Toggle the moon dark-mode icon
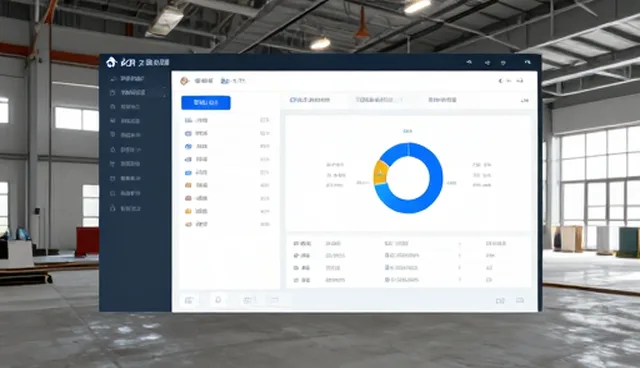This screenshot has width=640, height=368. click(500, 81)
